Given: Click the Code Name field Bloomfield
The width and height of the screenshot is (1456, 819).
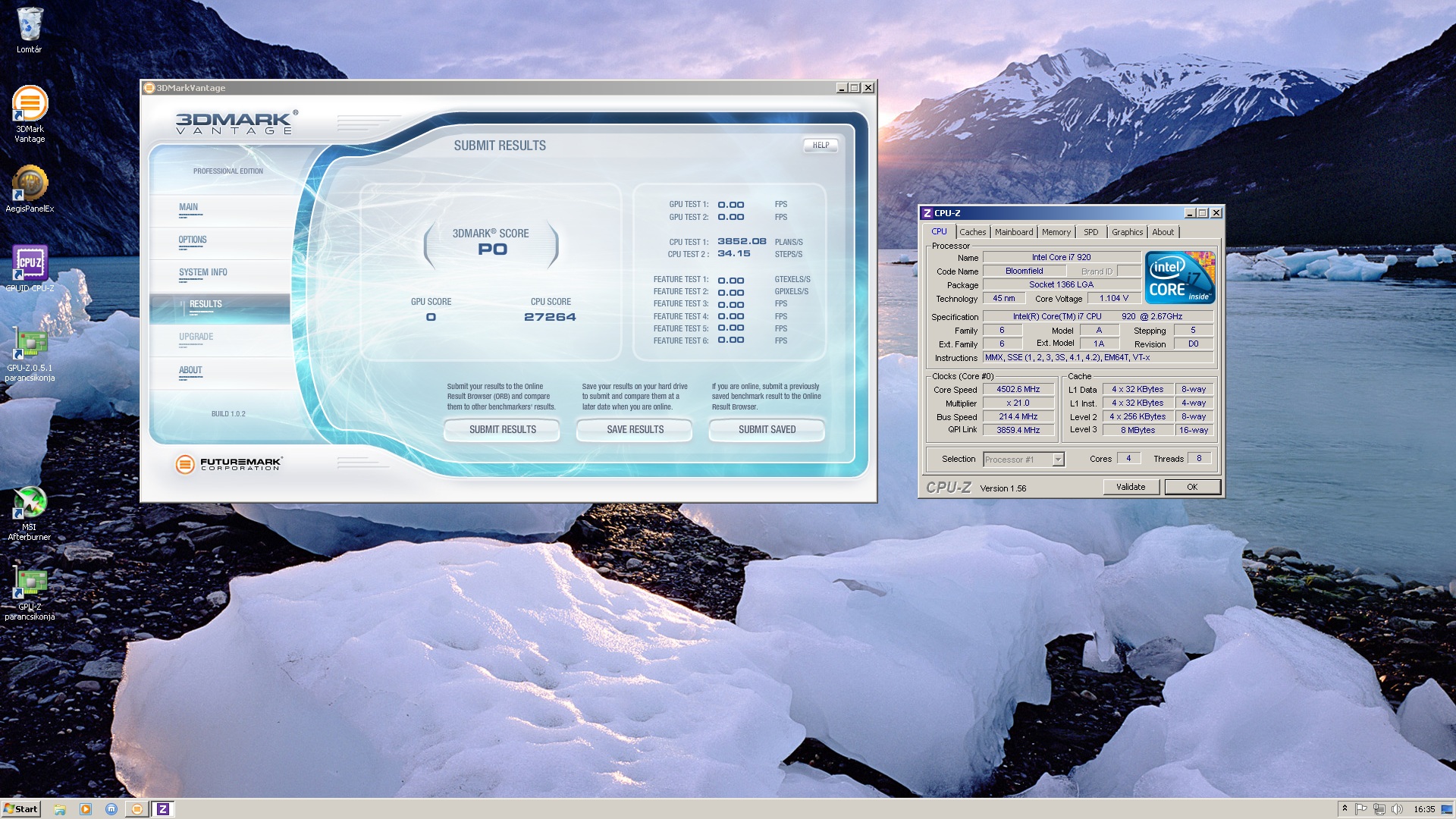Looking at the screenshot, I should 1024,271.
